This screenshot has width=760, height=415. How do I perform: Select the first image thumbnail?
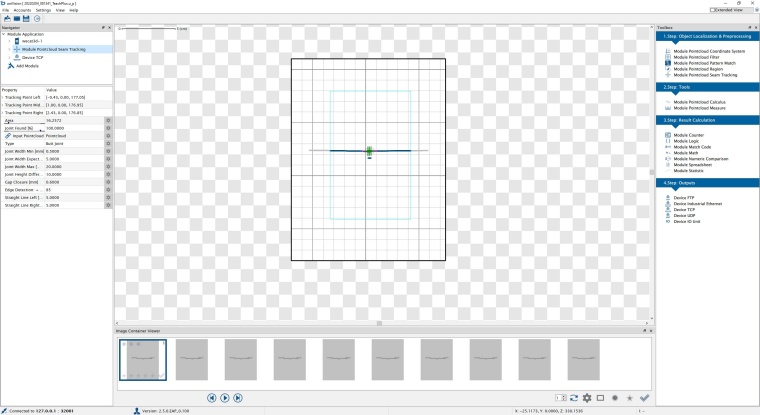tap(143, 359)
